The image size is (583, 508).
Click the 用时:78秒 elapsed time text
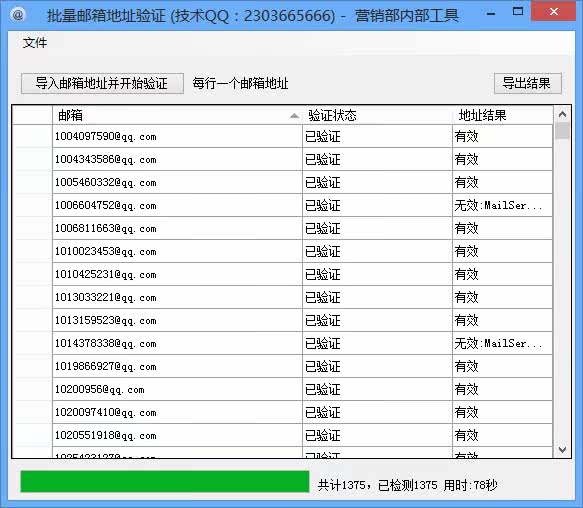[x=470, y=485]
